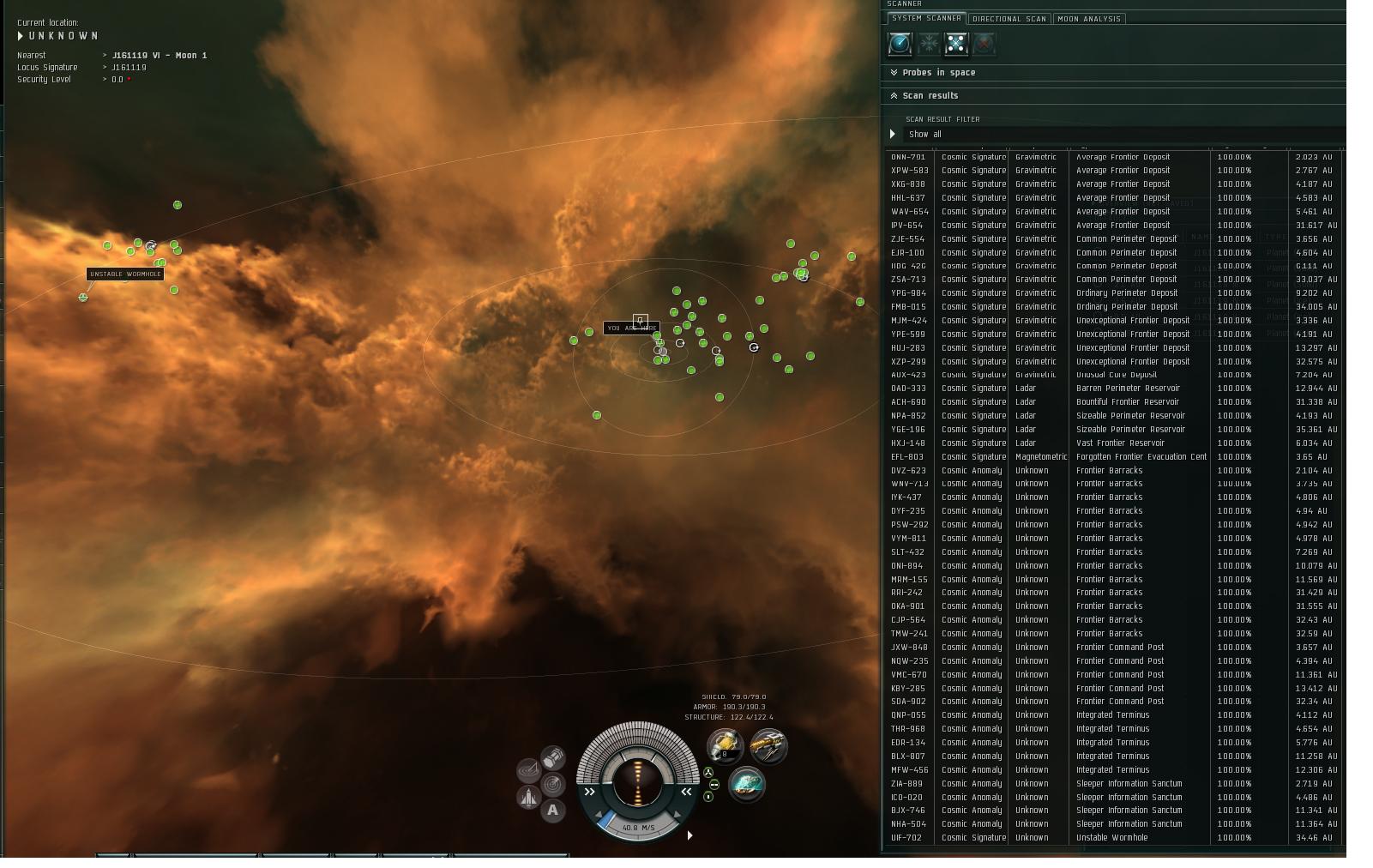Screen dimensions: 1373x868
Task: Select the ZJE-554 Common Perimeter Deposit row
Action: (1113, 239)
